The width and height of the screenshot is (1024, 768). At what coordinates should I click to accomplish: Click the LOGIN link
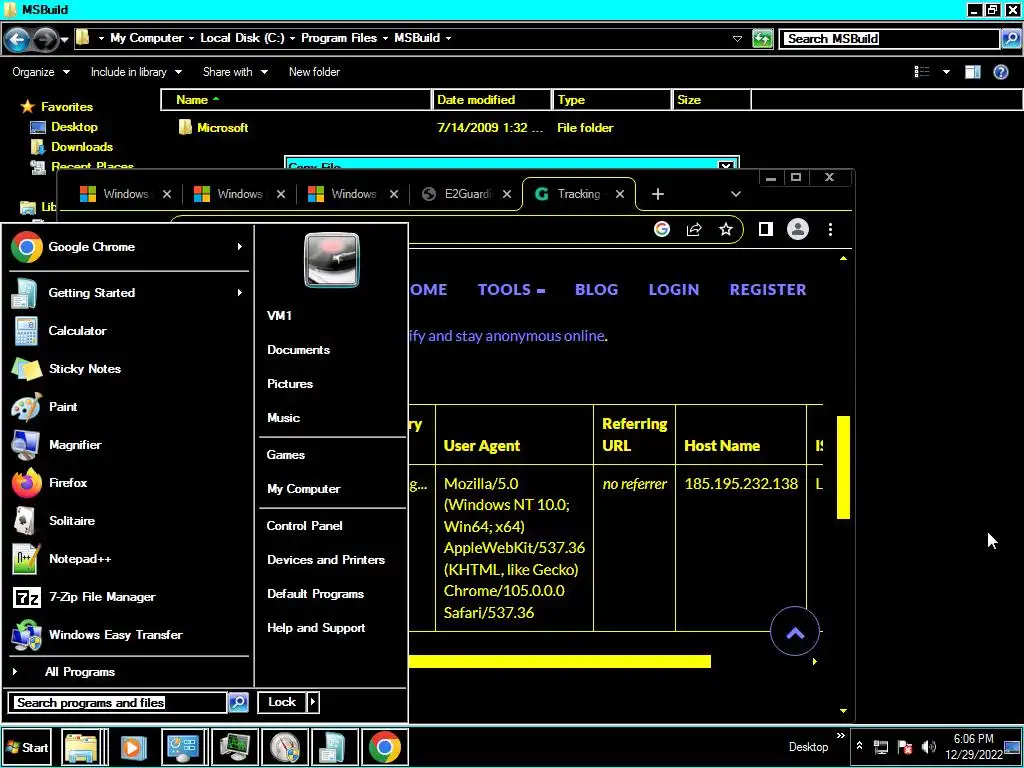click(x=673, y=290)
